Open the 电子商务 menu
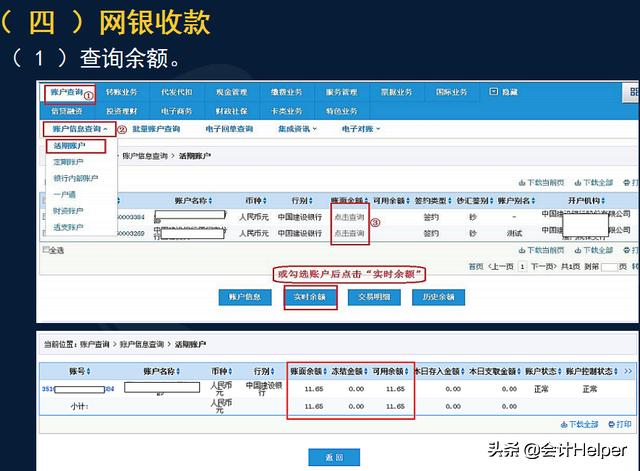The width and height of the screenshot is (640, 471). [x=176, y=111]
